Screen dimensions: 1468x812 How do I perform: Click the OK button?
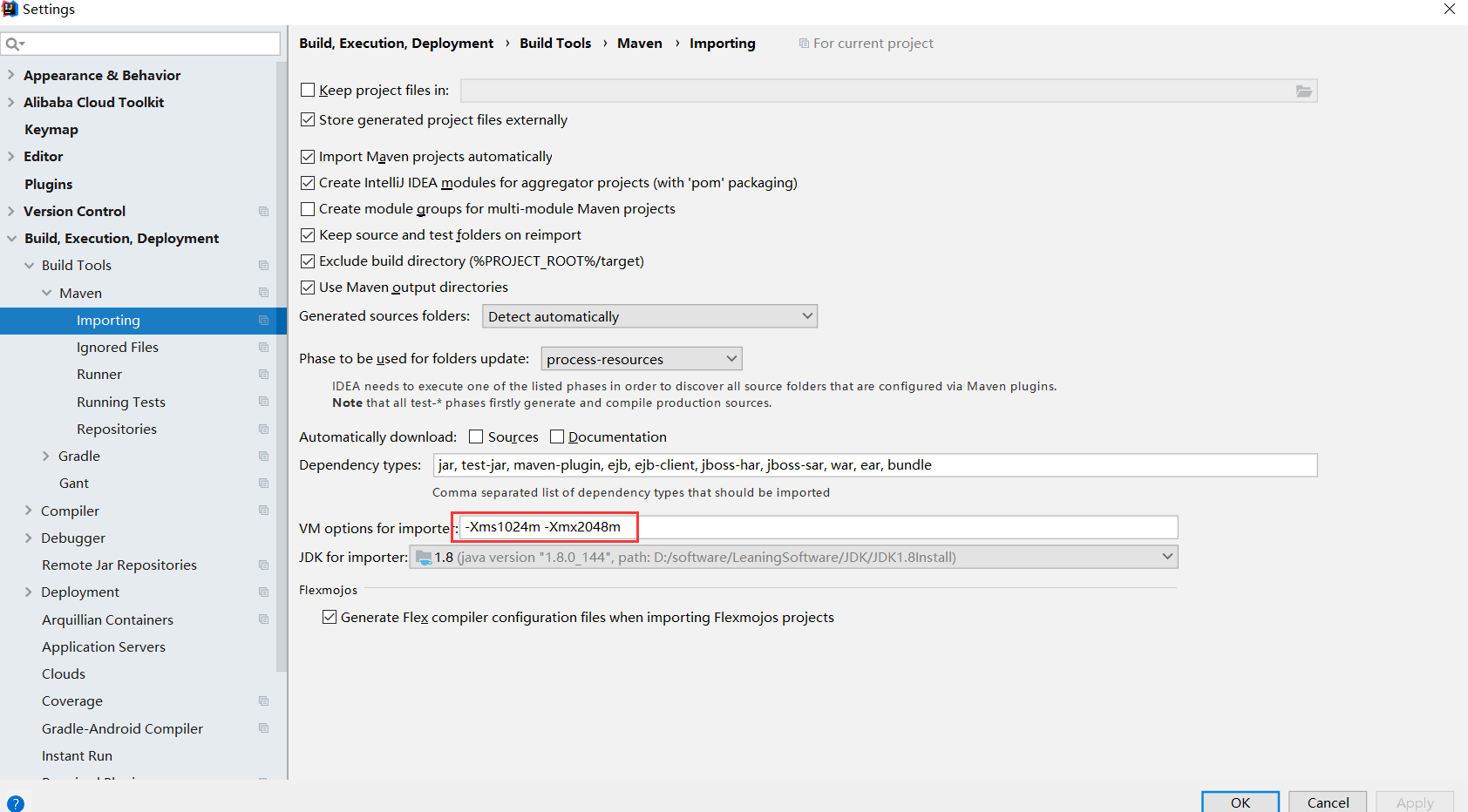tap(1240, 802)
